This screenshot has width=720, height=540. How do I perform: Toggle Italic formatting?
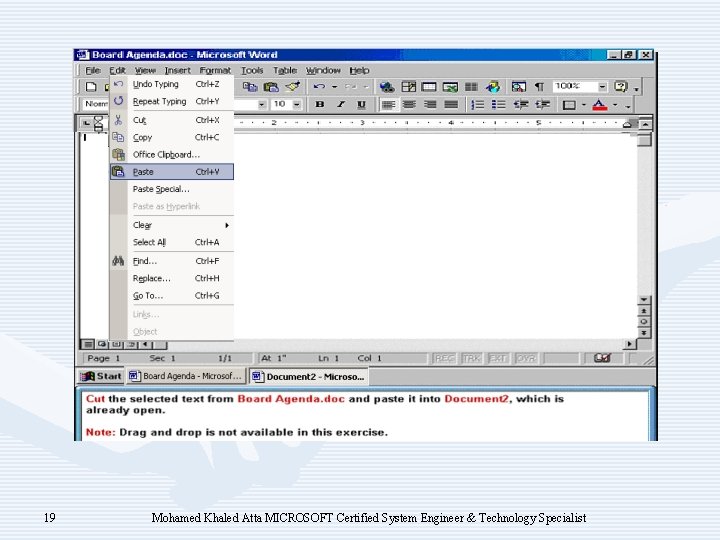(341, 104)
